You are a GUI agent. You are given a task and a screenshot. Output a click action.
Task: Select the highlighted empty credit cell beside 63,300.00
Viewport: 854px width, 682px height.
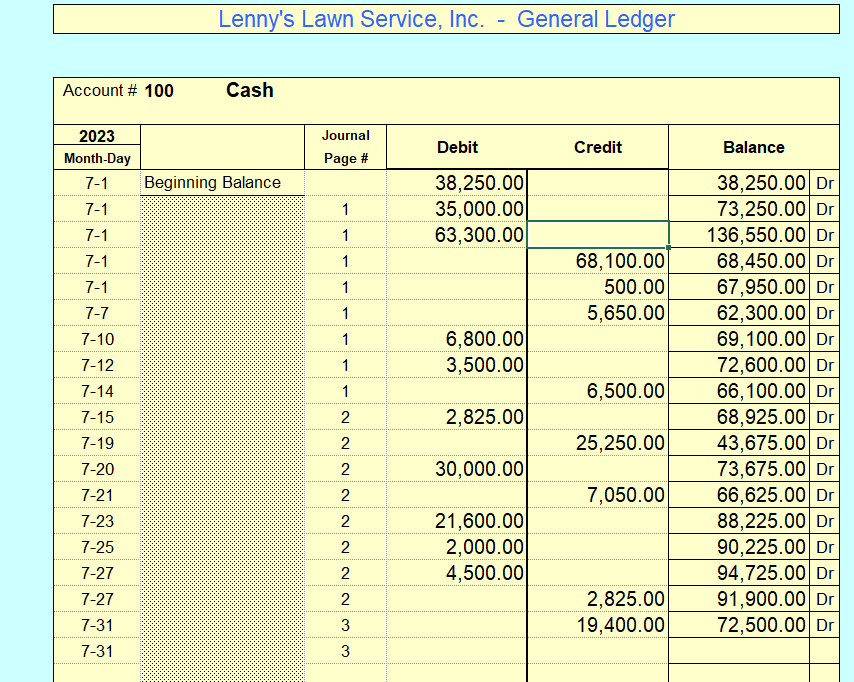pyautogui.click(x=597, y=235)
